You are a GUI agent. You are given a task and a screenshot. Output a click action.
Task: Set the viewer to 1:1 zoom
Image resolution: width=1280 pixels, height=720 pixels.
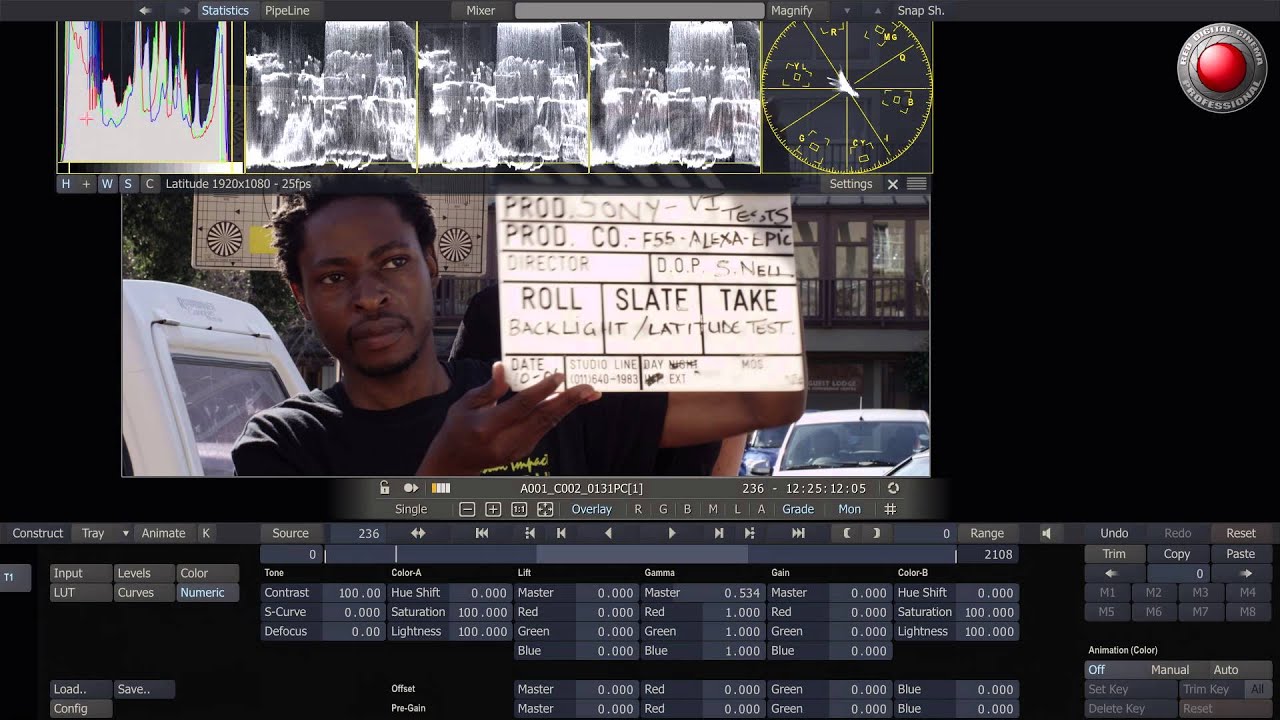click(519, 509)
